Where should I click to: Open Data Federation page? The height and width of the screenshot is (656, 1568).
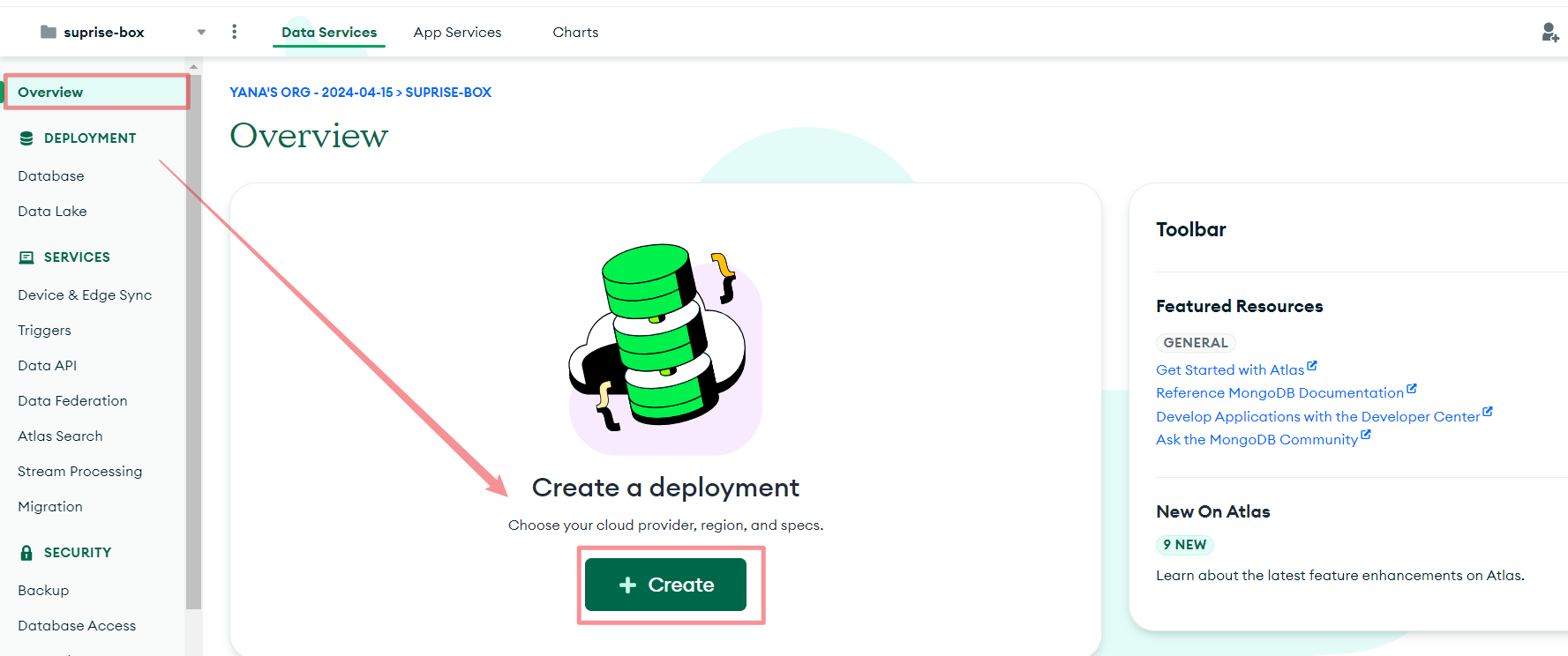tap(72, 401)
